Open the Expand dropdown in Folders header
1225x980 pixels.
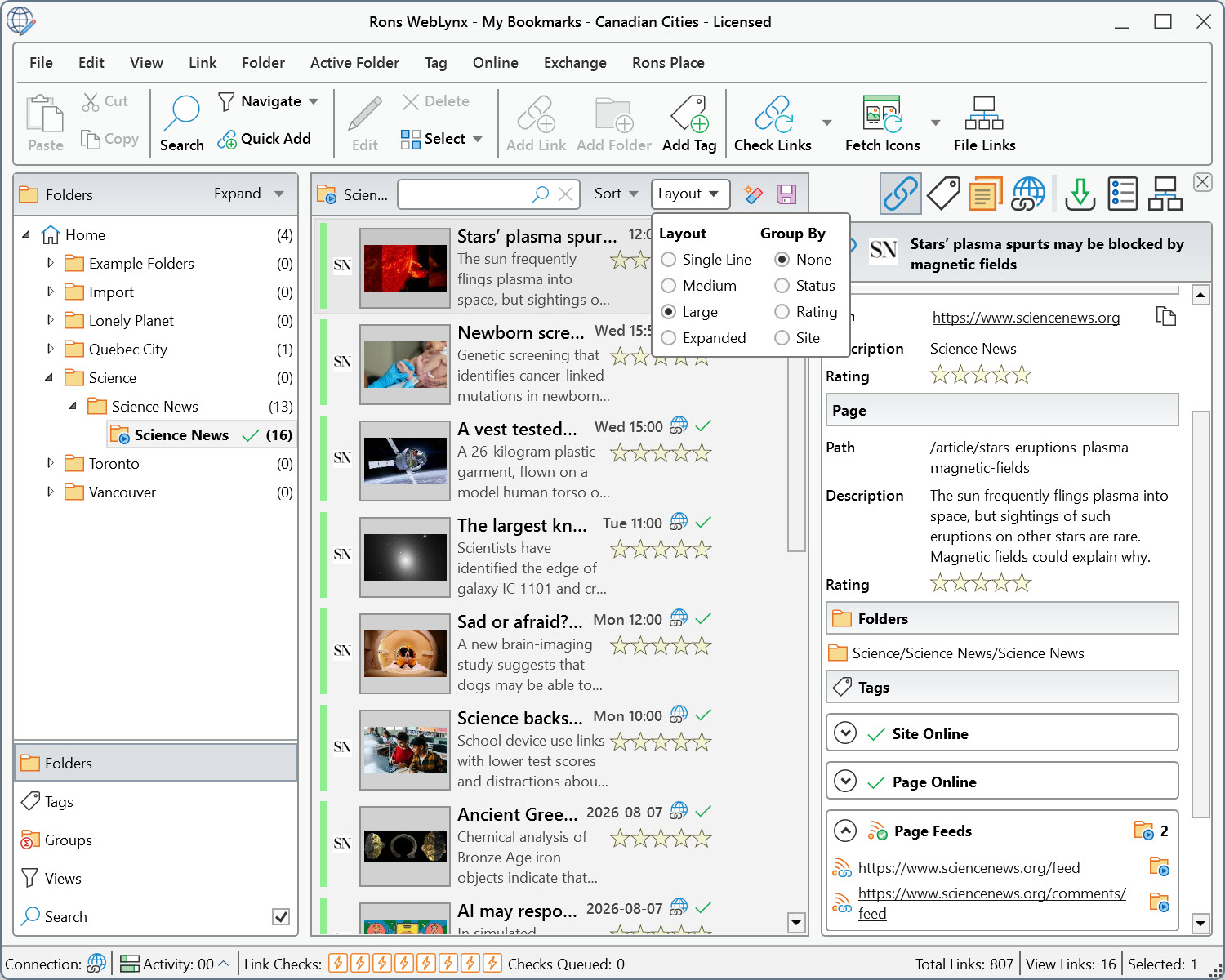248,194
